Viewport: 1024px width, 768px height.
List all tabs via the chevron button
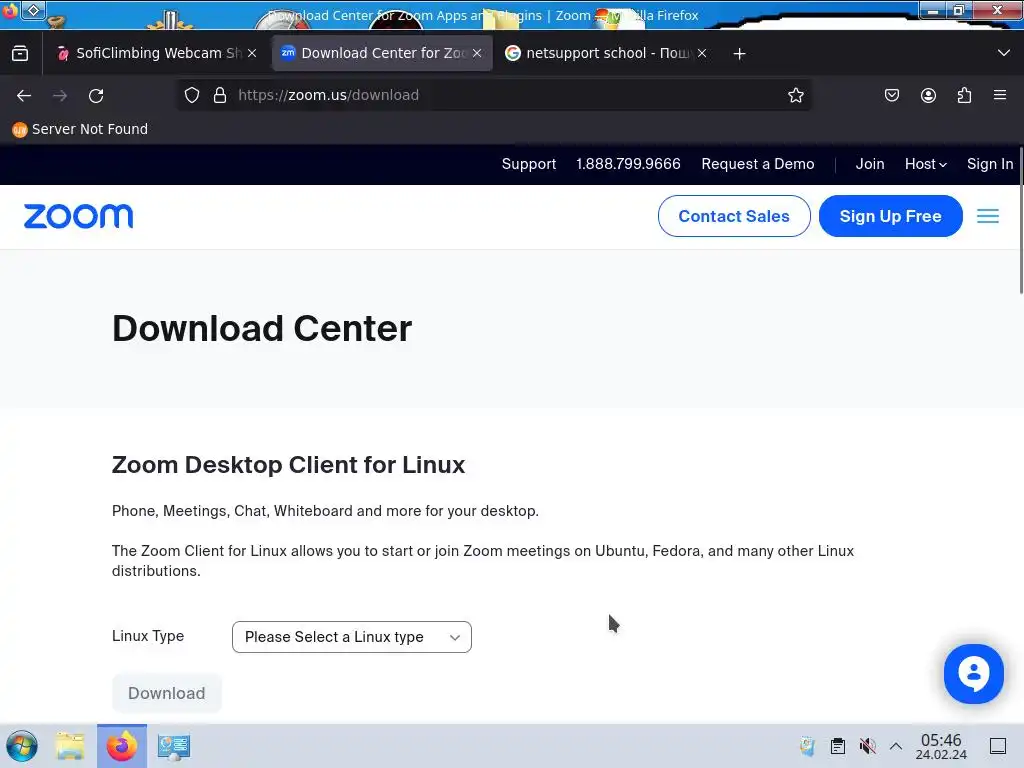[1004, 53]
